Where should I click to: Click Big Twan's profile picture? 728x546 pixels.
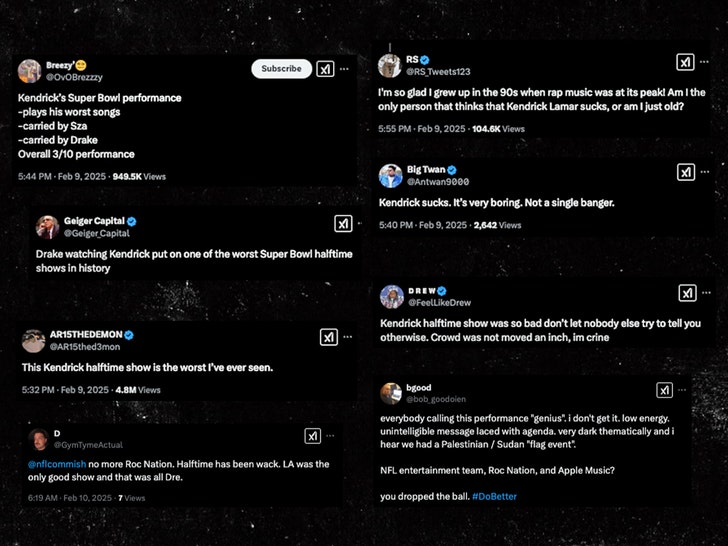(x=391, y=175)
